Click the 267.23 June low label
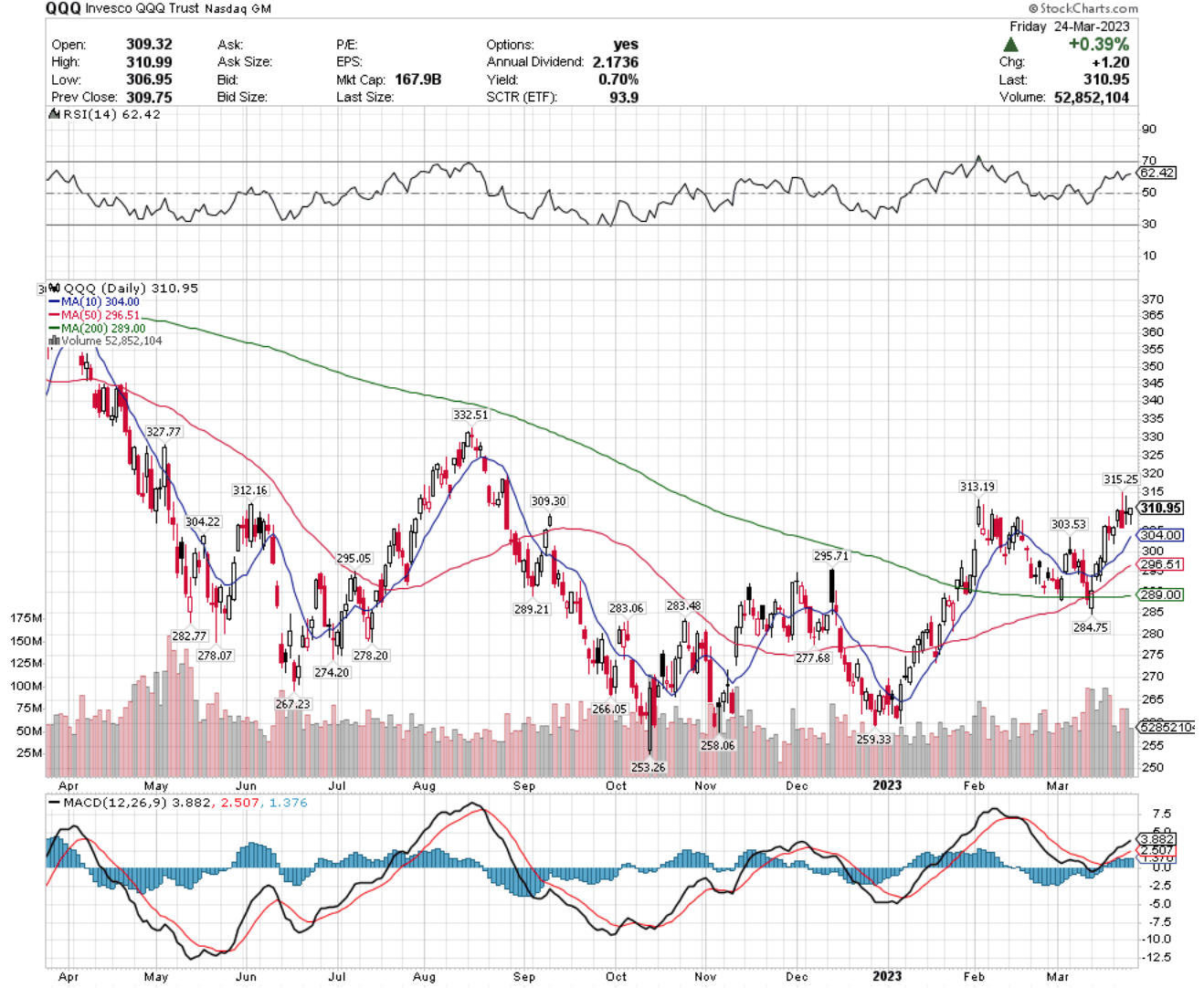 (x=293, y=704)
